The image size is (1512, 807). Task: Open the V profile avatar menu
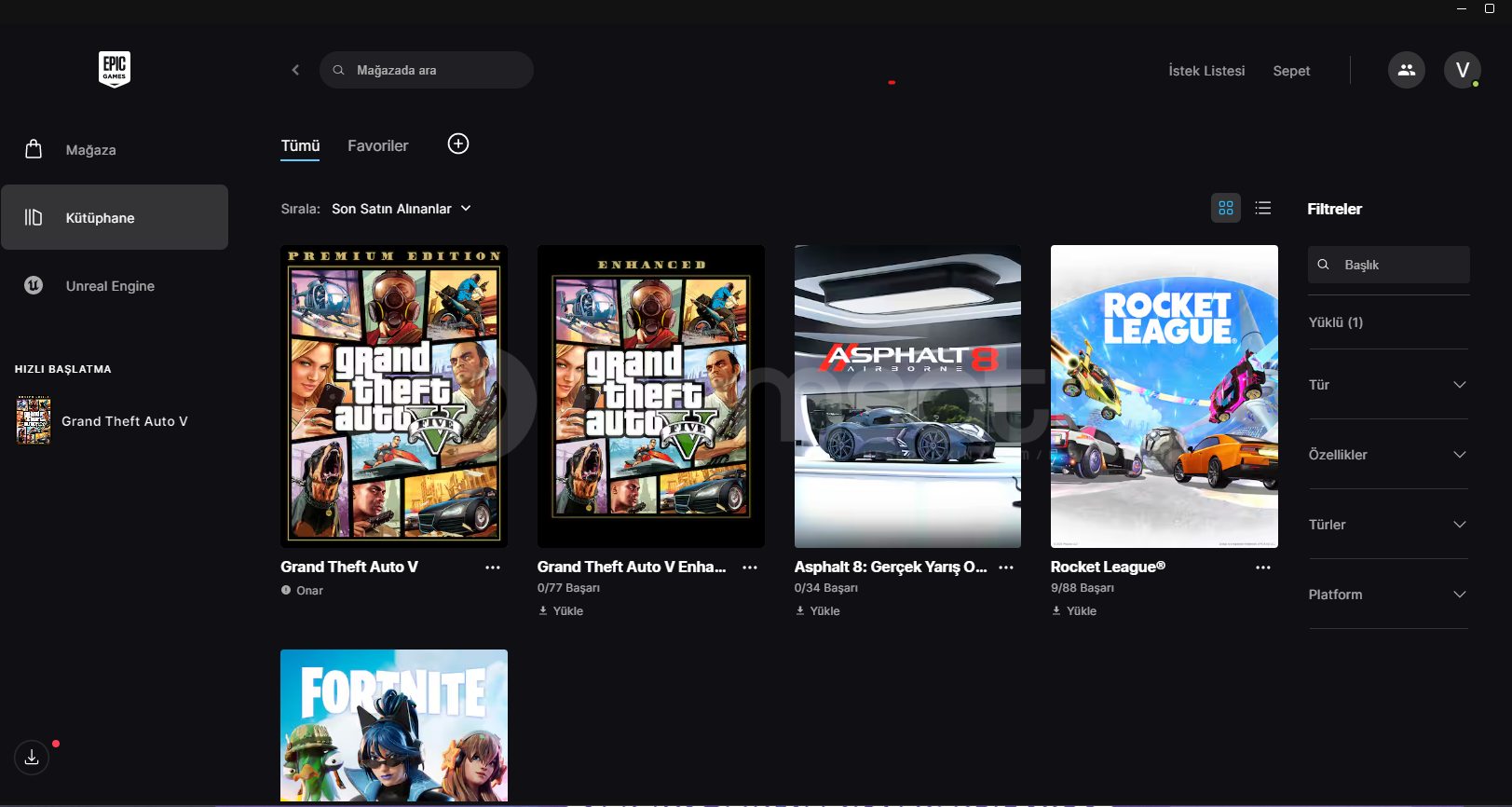coord(1463,70)
